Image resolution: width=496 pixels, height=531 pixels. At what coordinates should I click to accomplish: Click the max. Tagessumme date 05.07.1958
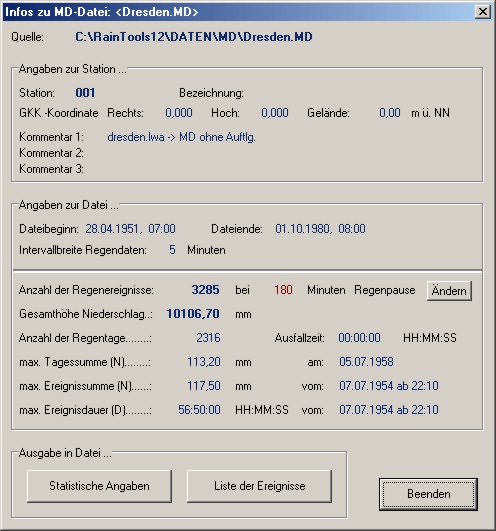(366, 362)
